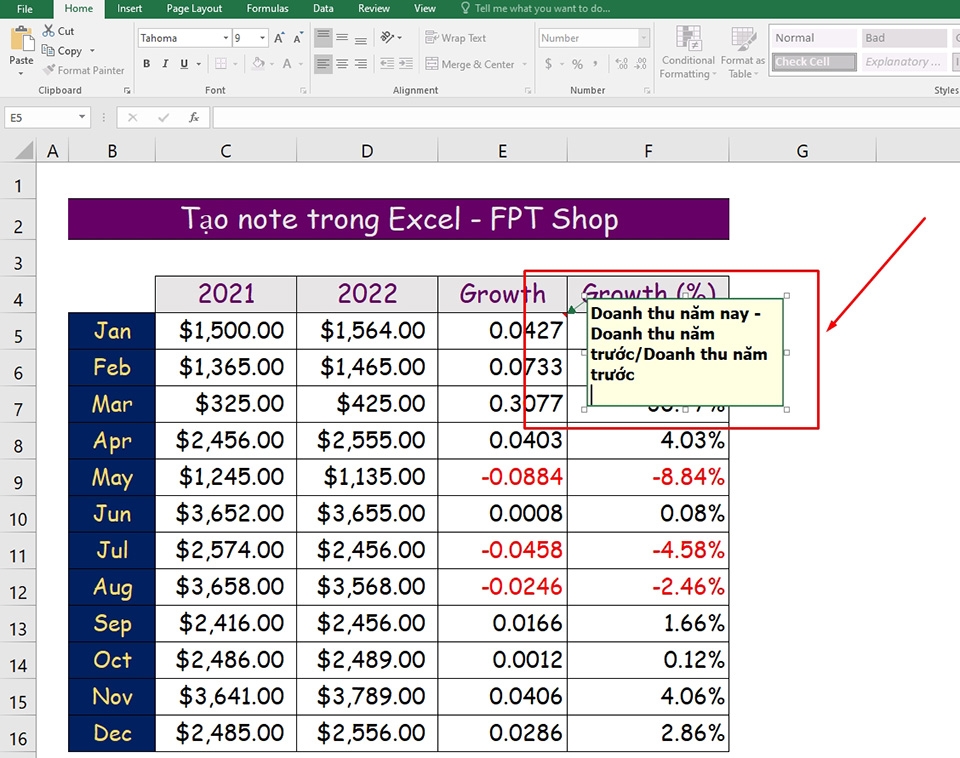Switch to the Page Layout tab

(x=194, y=9)
